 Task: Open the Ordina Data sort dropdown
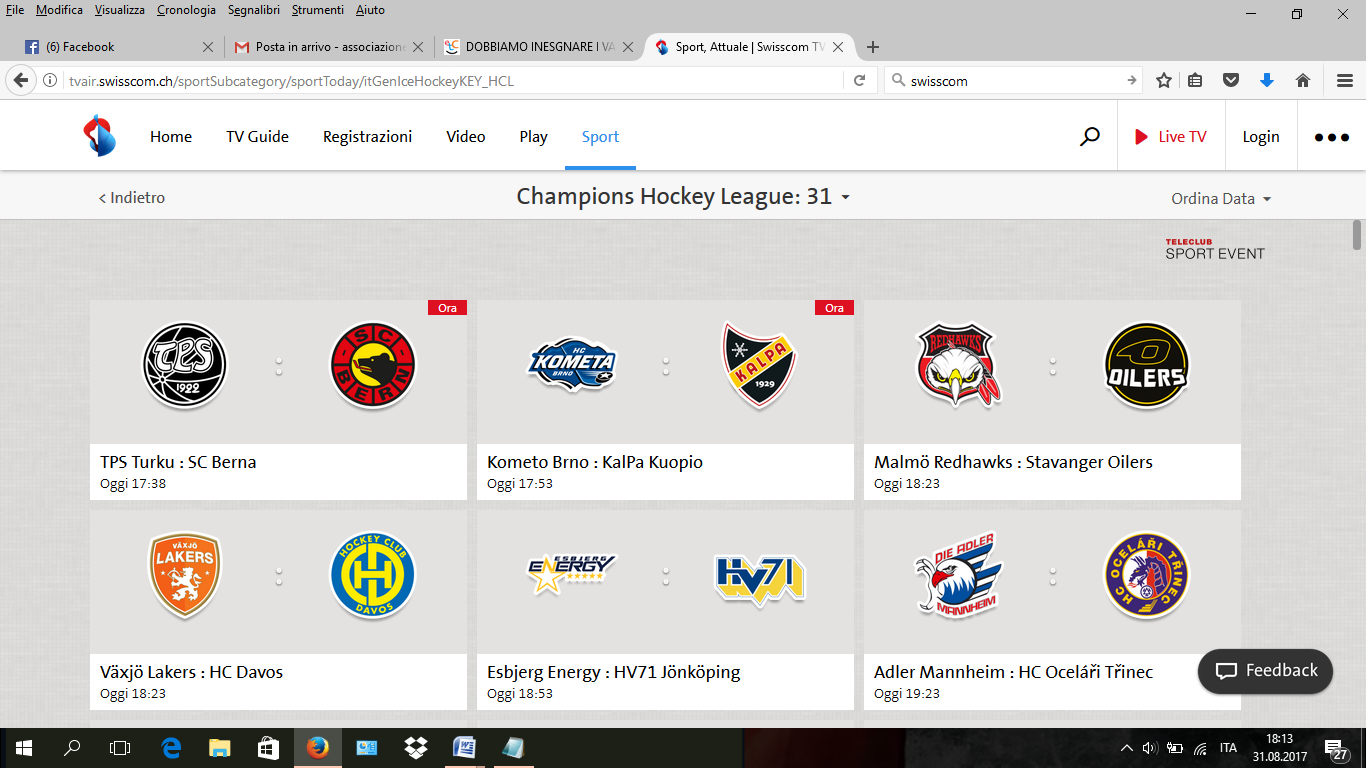[1221, 199]
